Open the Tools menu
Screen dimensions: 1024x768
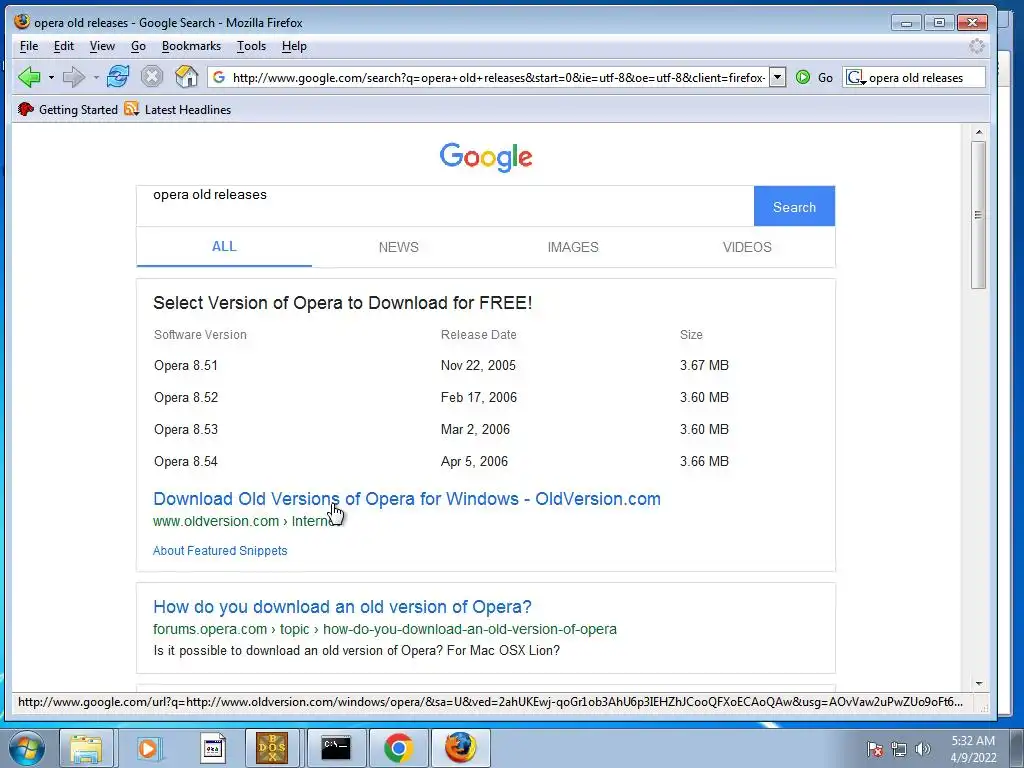[x=251, y=46]
